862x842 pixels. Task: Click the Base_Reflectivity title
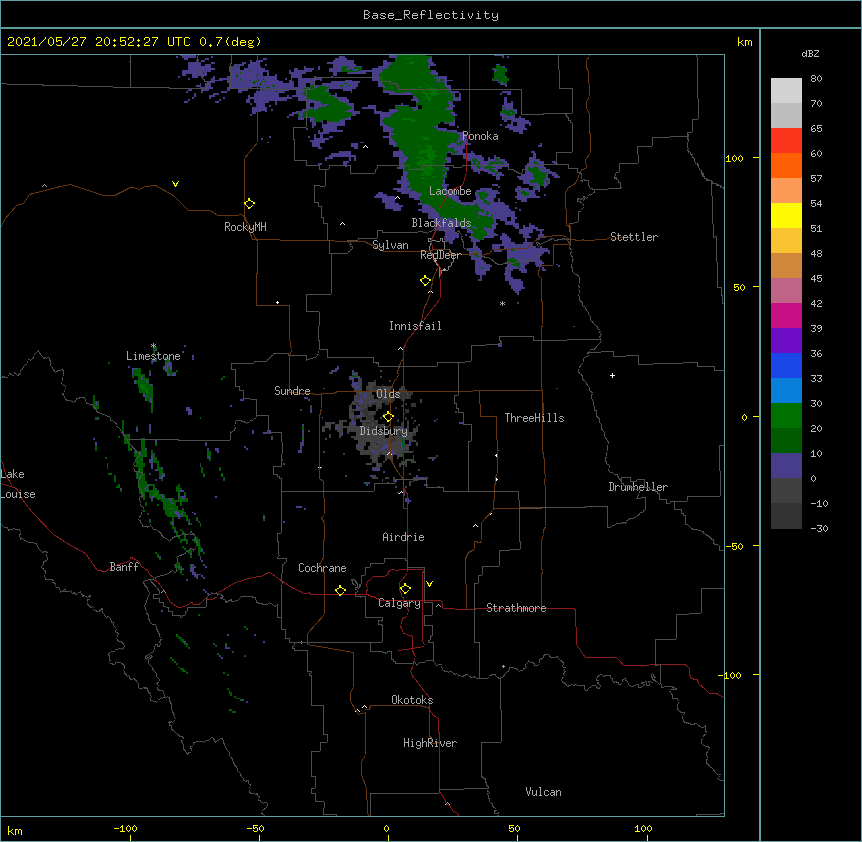431,15
